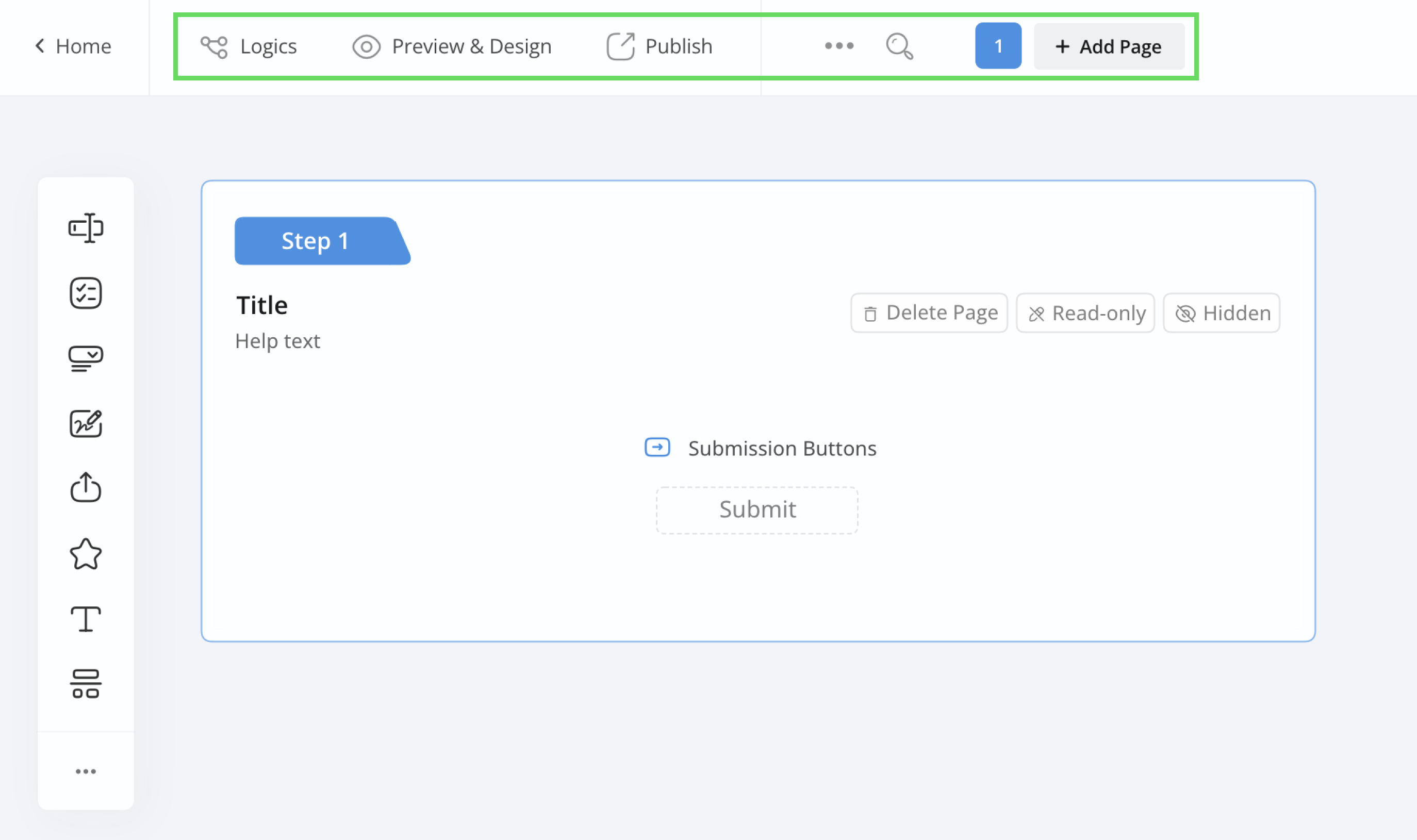Toggle the Read-only page option
The height and width of the screenshot is (840, 1417).
click(1085, 313)
